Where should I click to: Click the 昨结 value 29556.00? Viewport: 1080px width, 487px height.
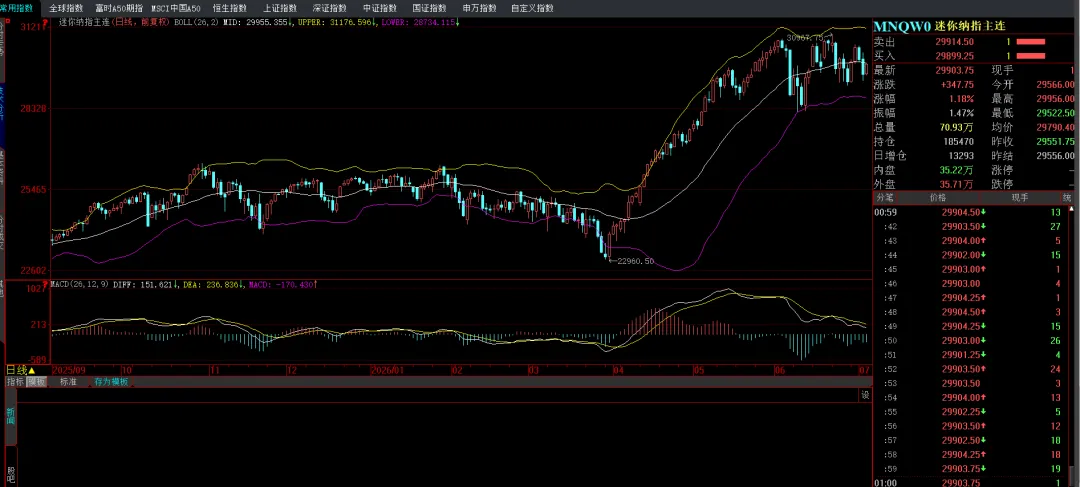pyautogui.click(x=1055, y=156)
